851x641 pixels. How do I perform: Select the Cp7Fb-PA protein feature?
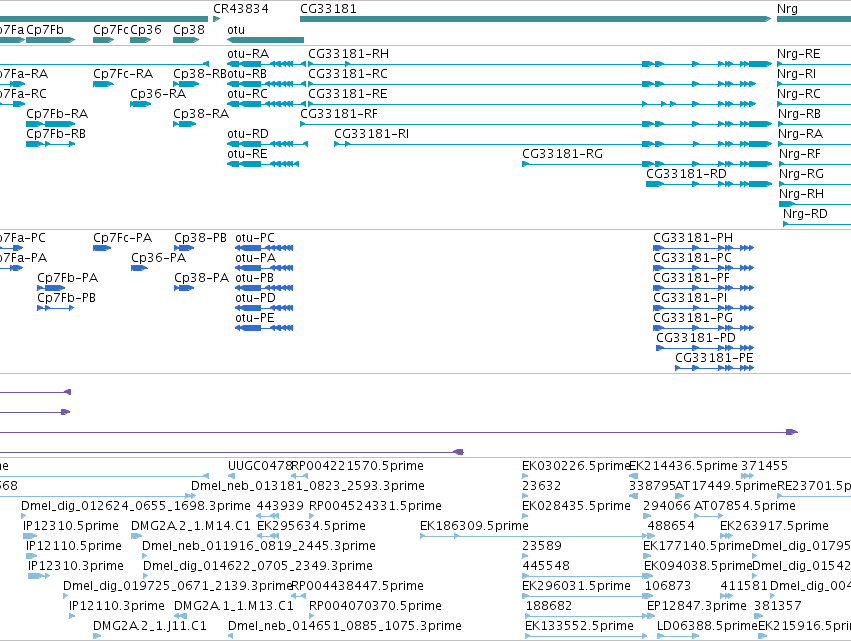pyautogui.click(x=51, y=288)
